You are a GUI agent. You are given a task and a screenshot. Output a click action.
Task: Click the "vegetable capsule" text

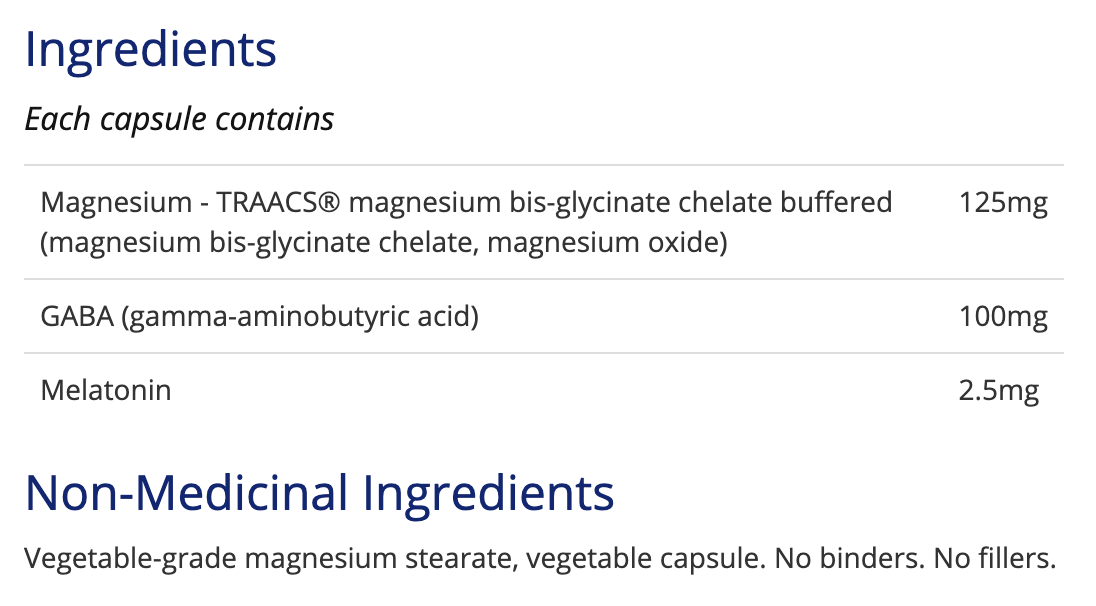tap(626, 559)
